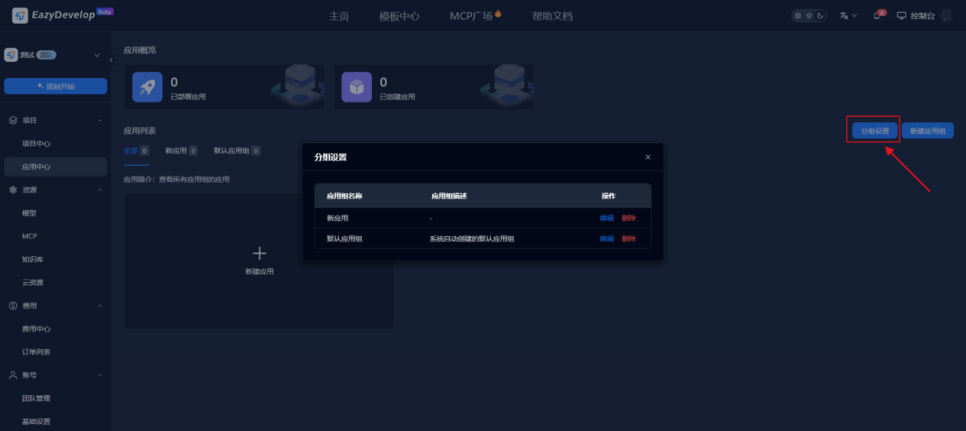
Task: Select the 全部 tab
Action: tap(136, 150)
